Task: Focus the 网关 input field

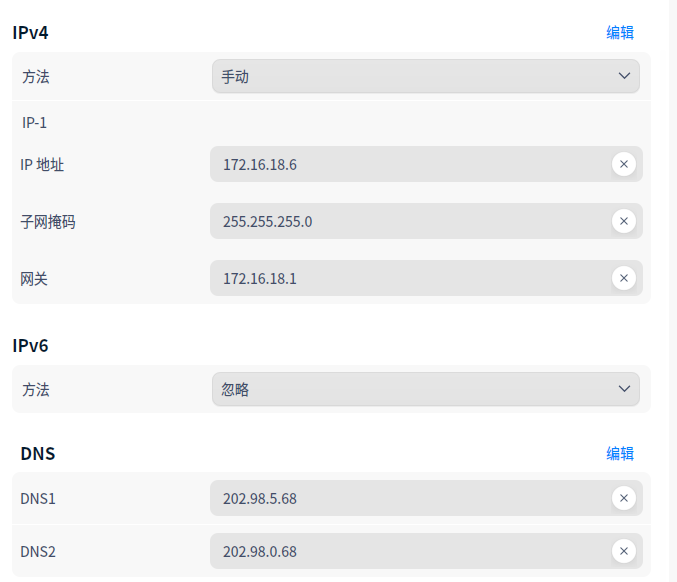Action: [x=410, y=278]
